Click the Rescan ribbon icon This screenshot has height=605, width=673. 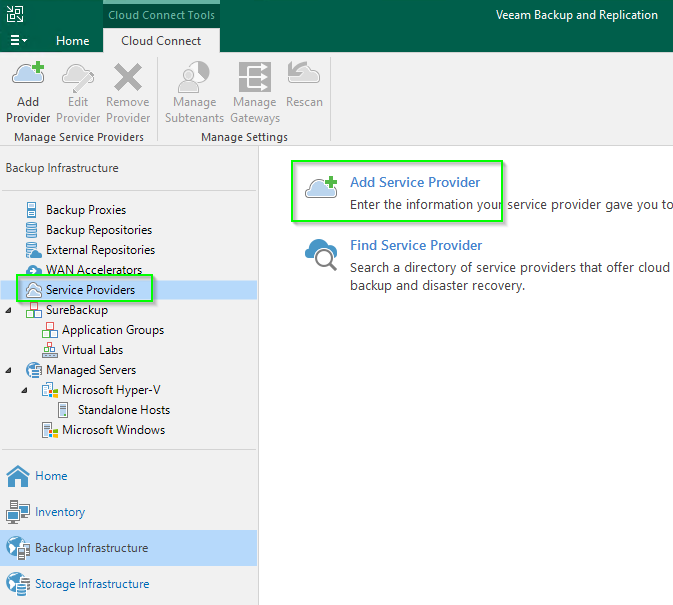[x=304, y=73]
